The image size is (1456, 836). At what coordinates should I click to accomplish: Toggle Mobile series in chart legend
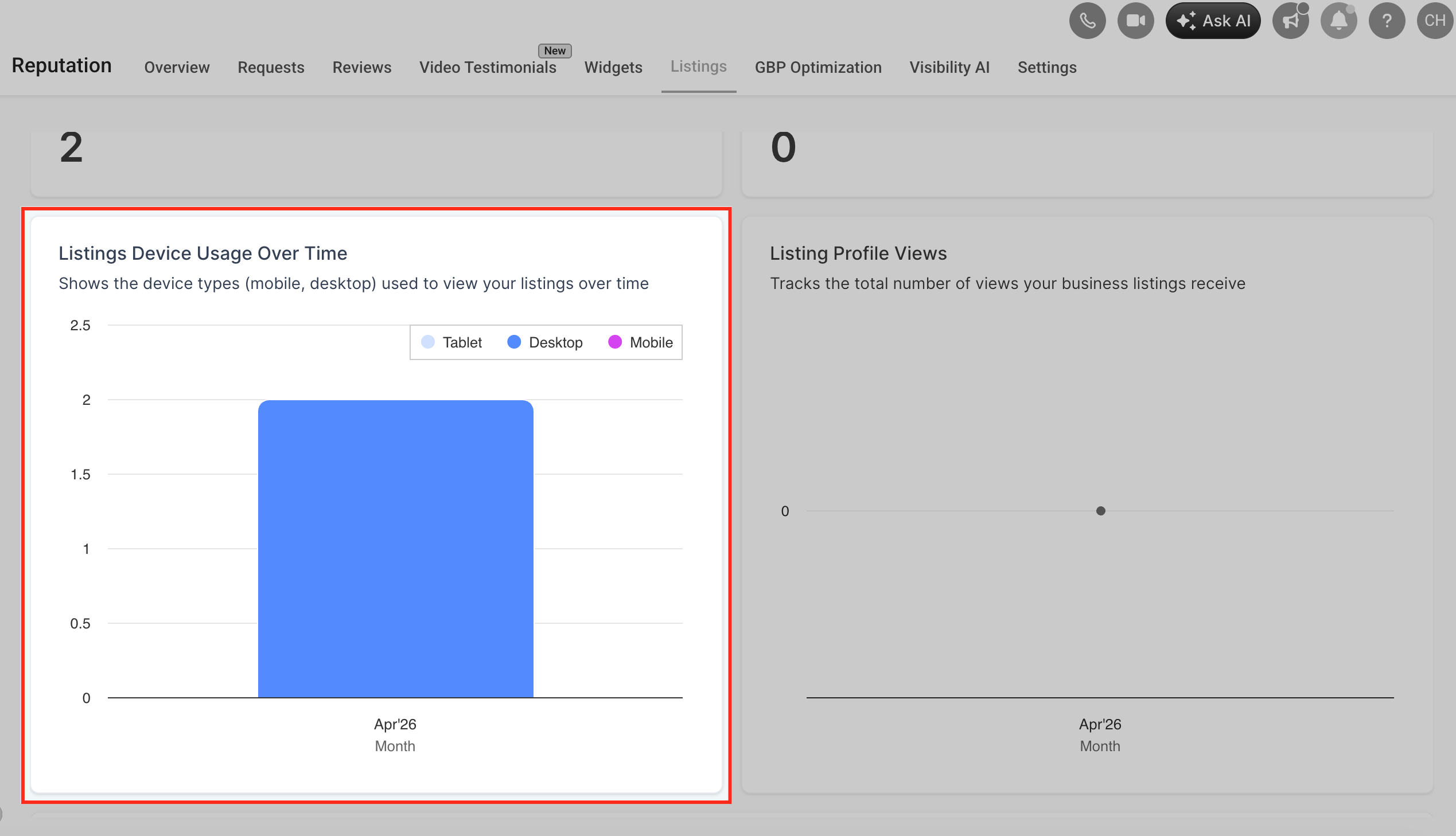coord(640,343)
